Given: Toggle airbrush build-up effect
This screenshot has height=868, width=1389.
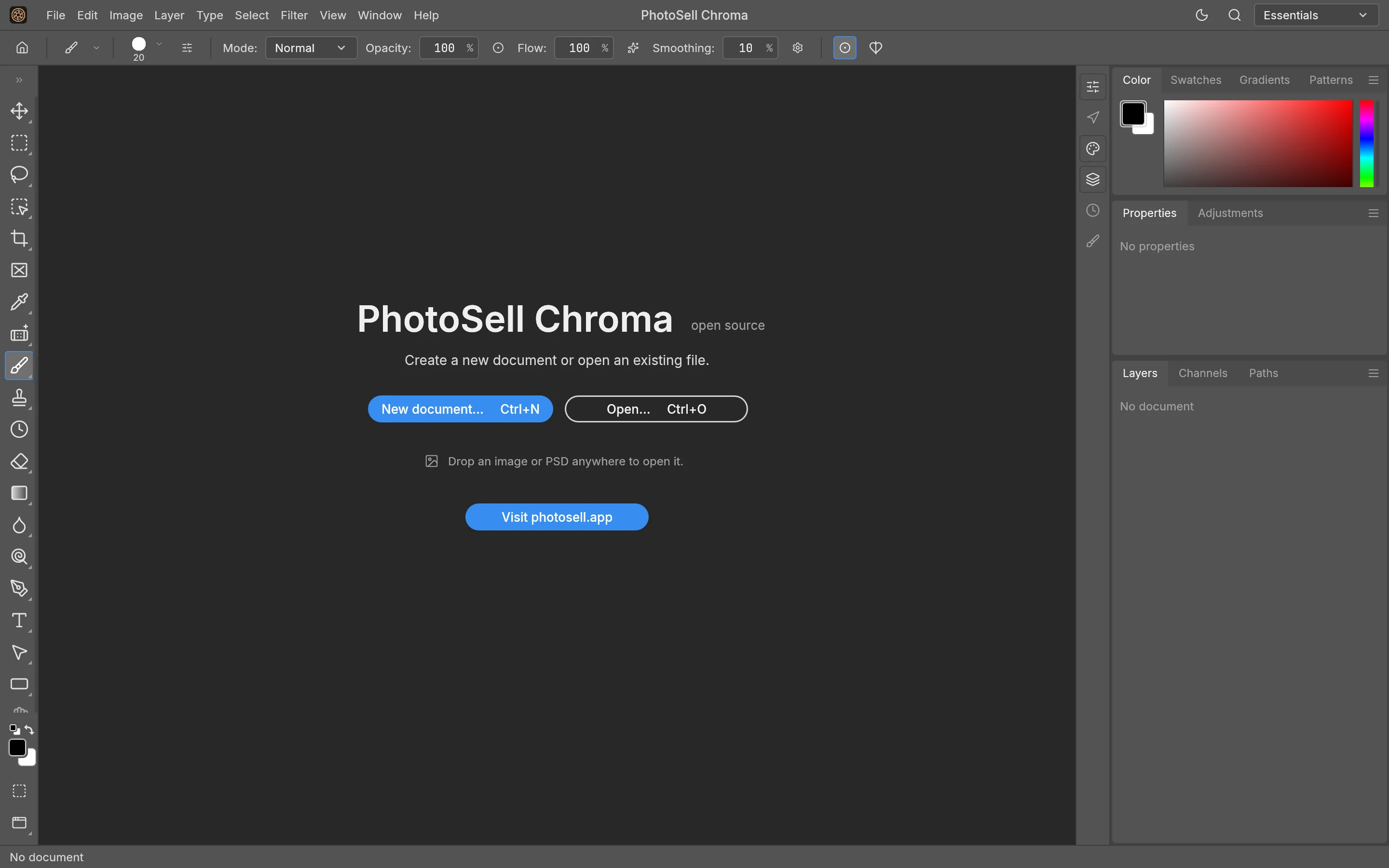Looking at the screenshot, I should 633,48.
